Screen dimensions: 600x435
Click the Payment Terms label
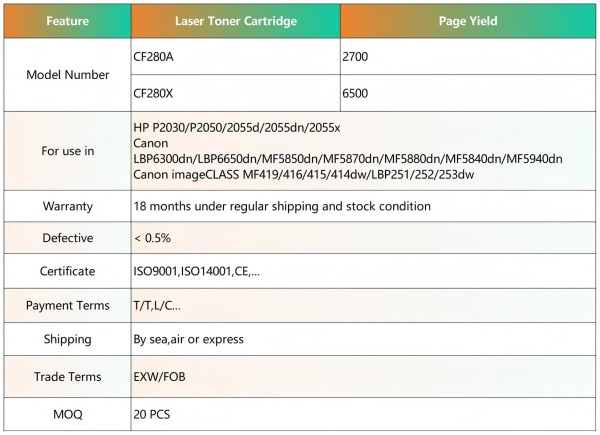coord(67,305)
